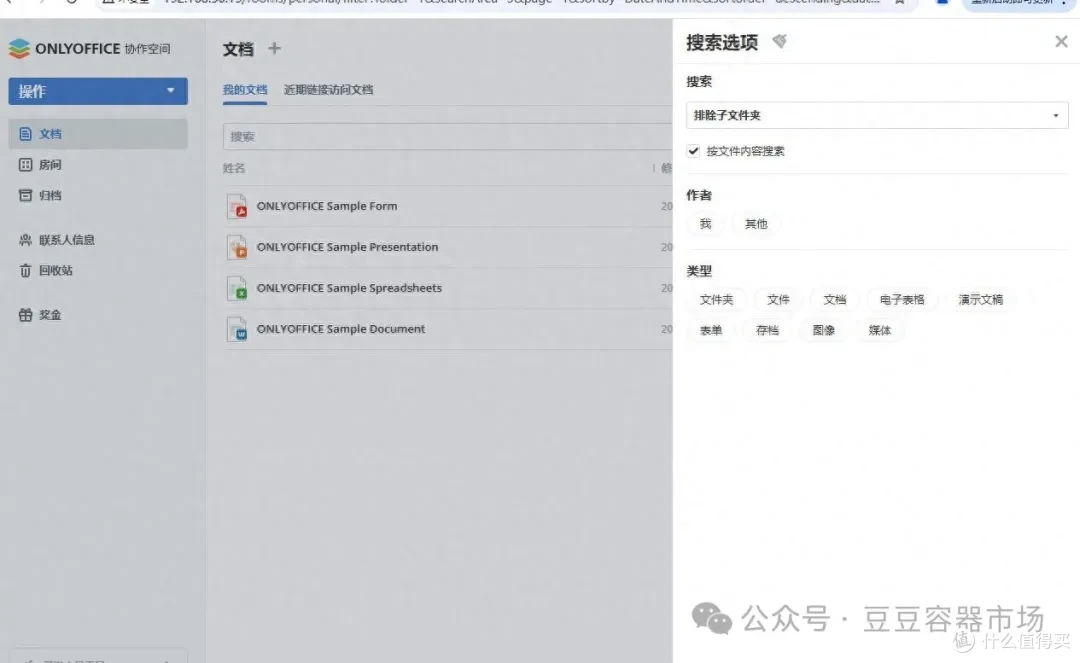Select the 文档 documents sidebar icon
The image size is (1080, 663).
[25, 134]
